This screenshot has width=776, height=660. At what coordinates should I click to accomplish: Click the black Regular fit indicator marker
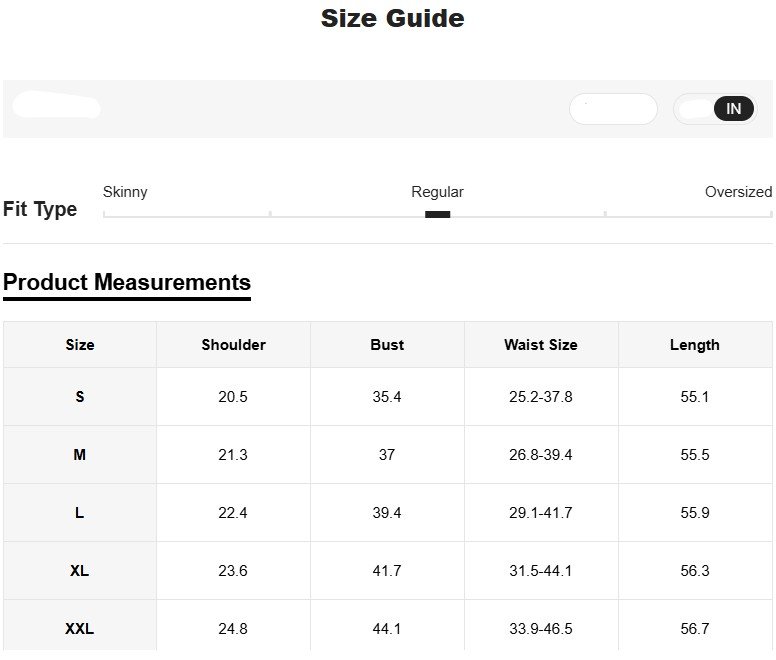point(437,213)
